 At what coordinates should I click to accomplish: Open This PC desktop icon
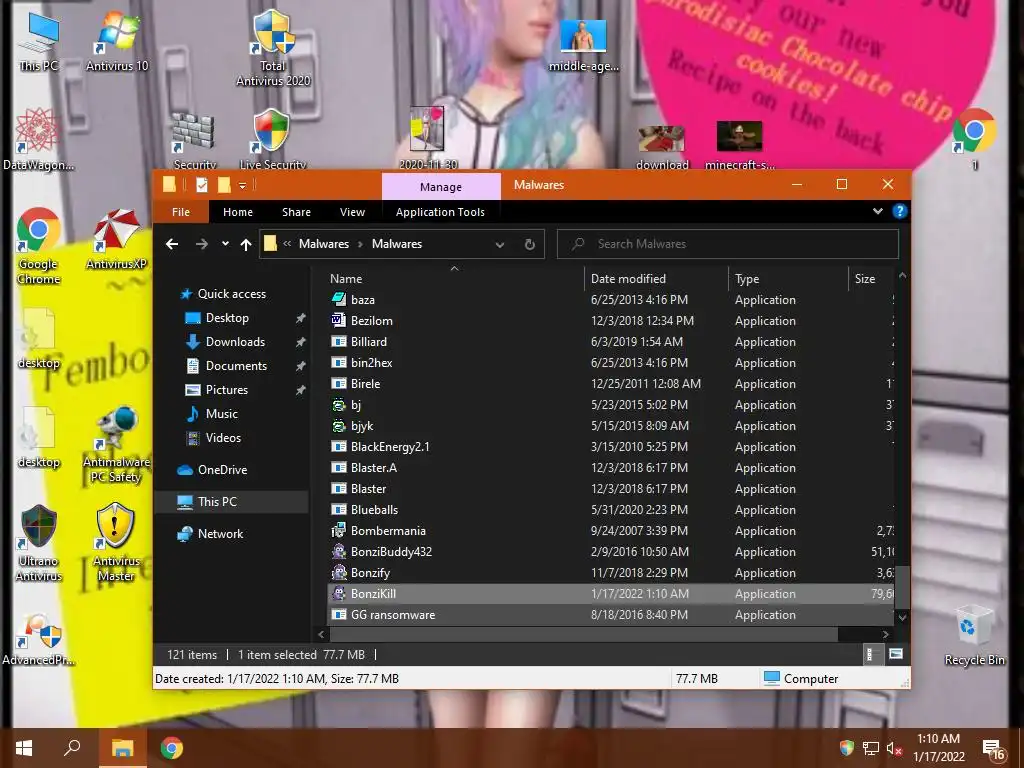(x=39, y=42)
